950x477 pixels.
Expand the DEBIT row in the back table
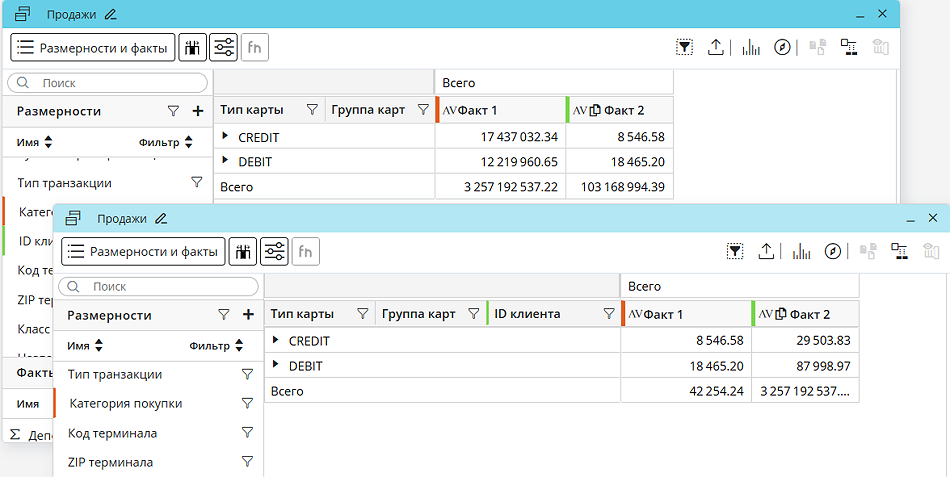tap(225, 161)
